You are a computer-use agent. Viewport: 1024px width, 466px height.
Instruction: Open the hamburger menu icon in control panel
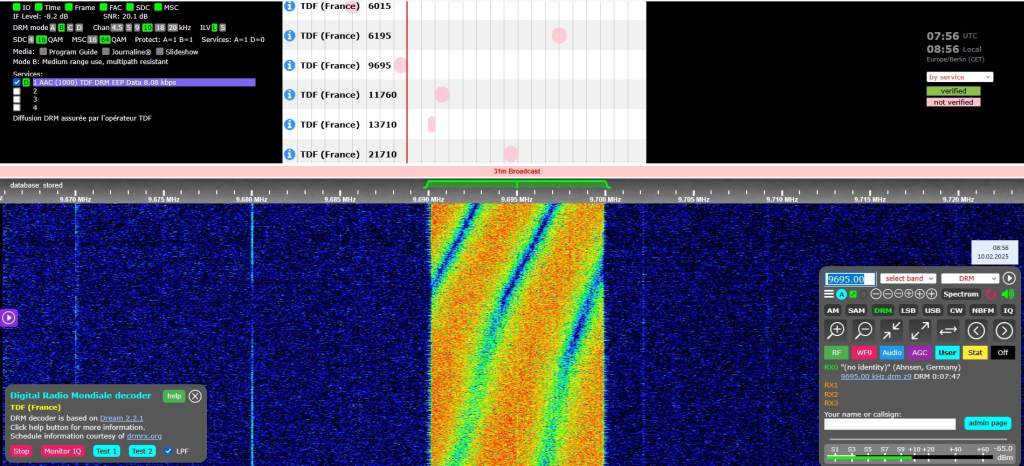pos(828,294)
